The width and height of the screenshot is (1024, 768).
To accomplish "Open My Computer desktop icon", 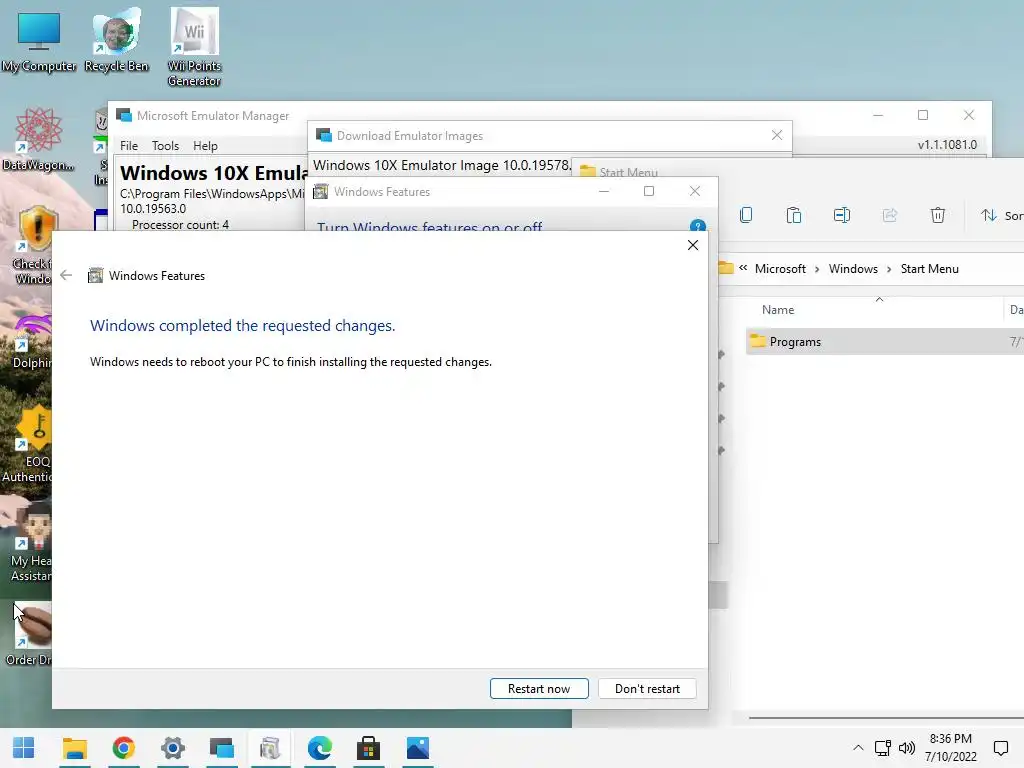I will [39, 41].
